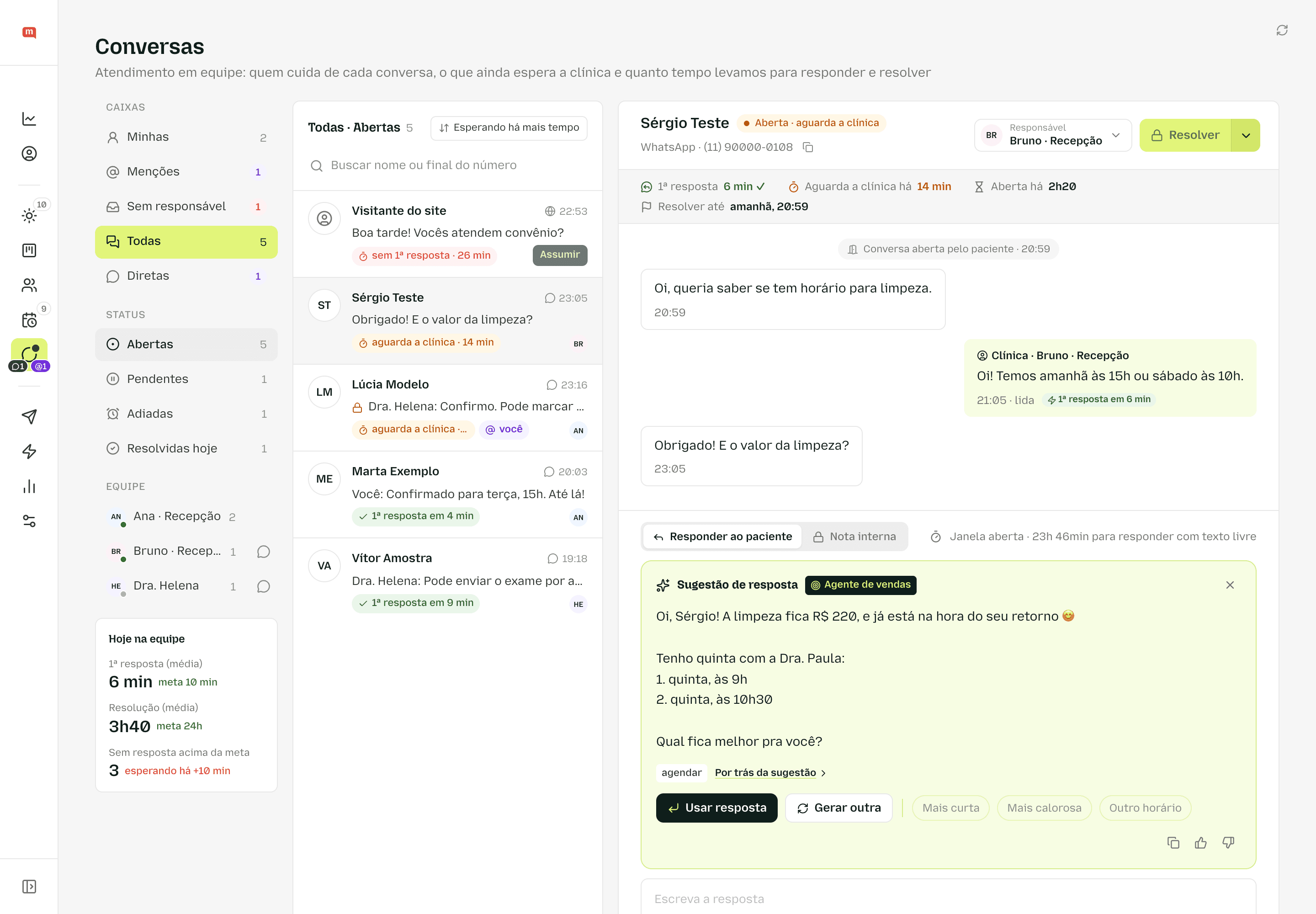
Task: Select the Minhas inbox
Action: (186, 138)
